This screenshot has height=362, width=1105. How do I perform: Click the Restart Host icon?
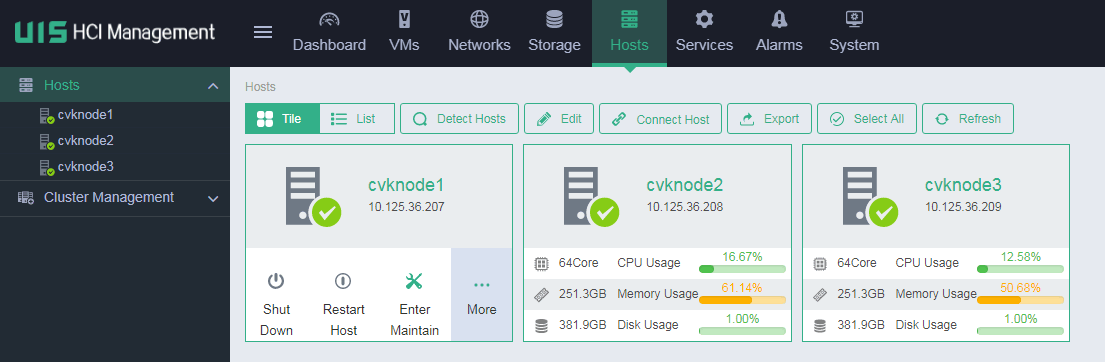point(343,282)
